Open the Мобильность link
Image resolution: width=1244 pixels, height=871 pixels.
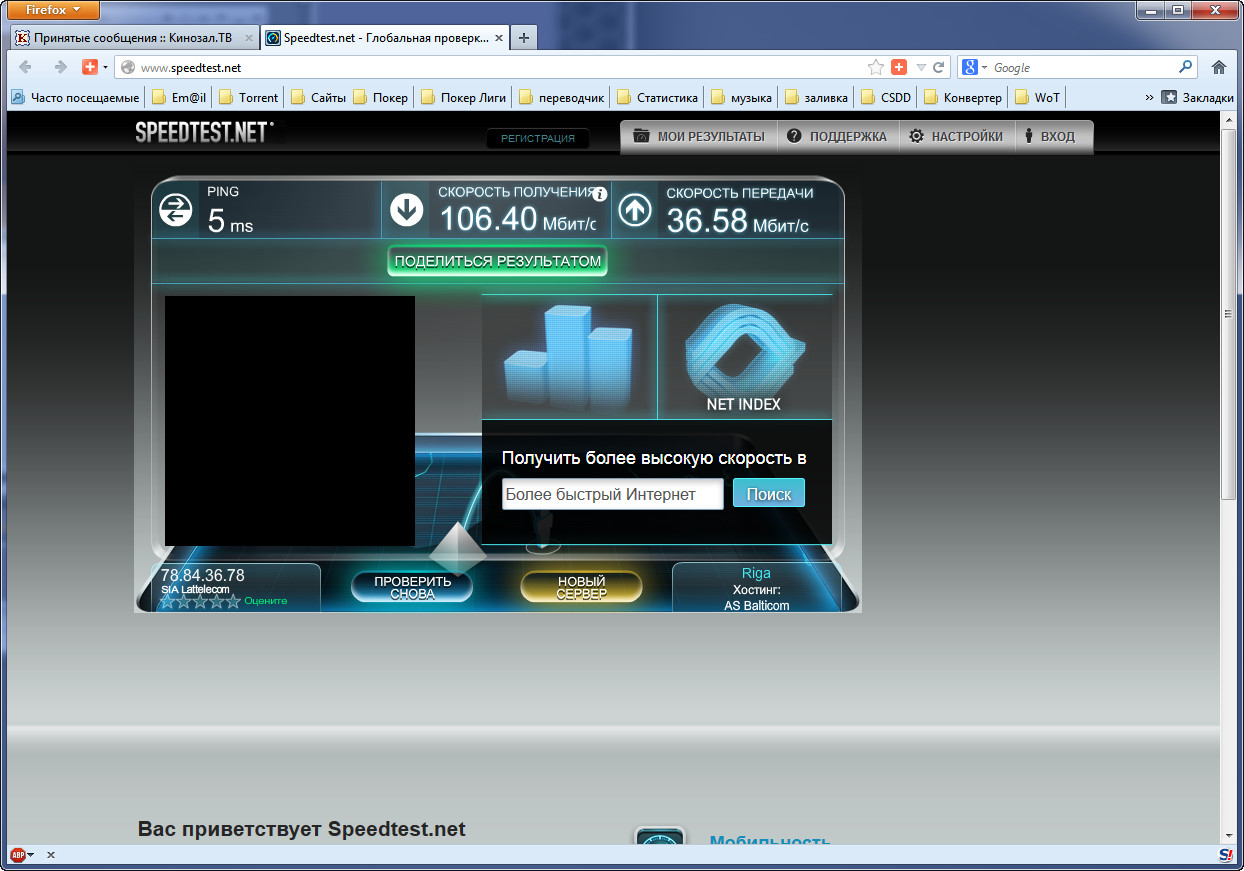click(x=770, y=843)
